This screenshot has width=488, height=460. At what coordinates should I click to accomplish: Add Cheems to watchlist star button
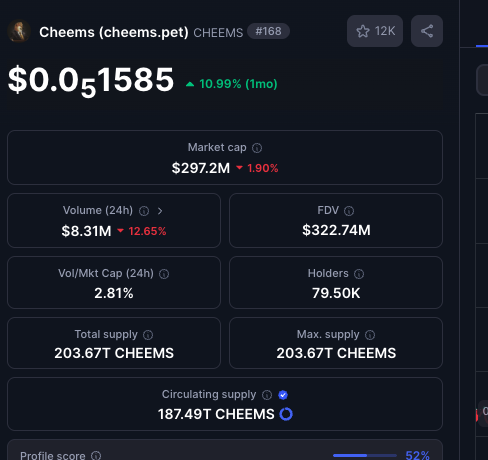[375, 31]
